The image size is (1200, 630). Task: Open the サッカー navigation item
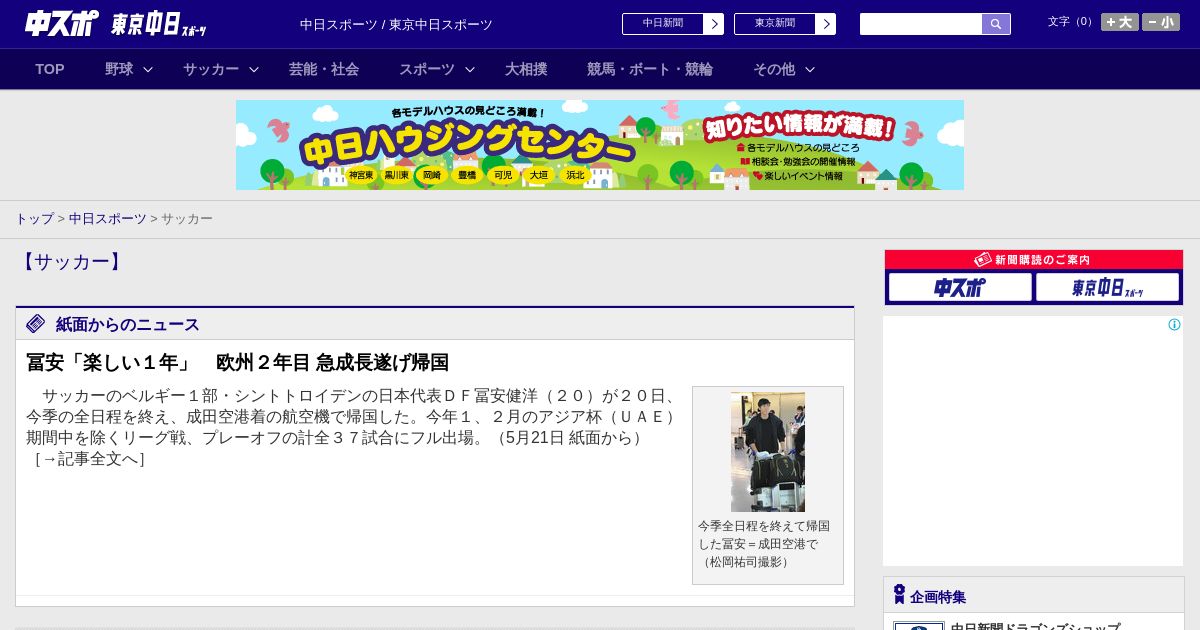point(211,69)
